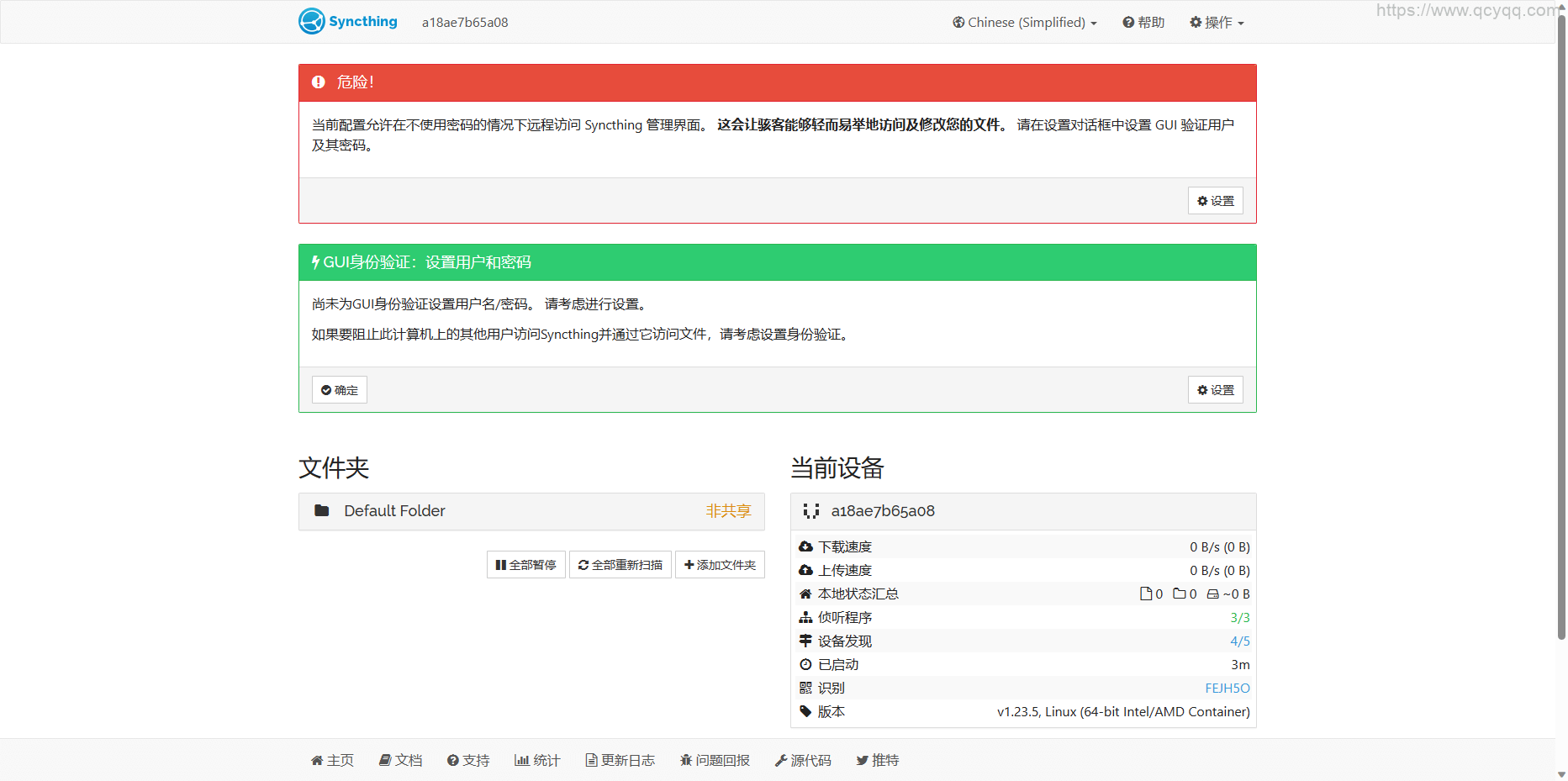Rescan all folders with 全部重新扫描
This screenshot has height=781, width=1568.
point(620,565)
